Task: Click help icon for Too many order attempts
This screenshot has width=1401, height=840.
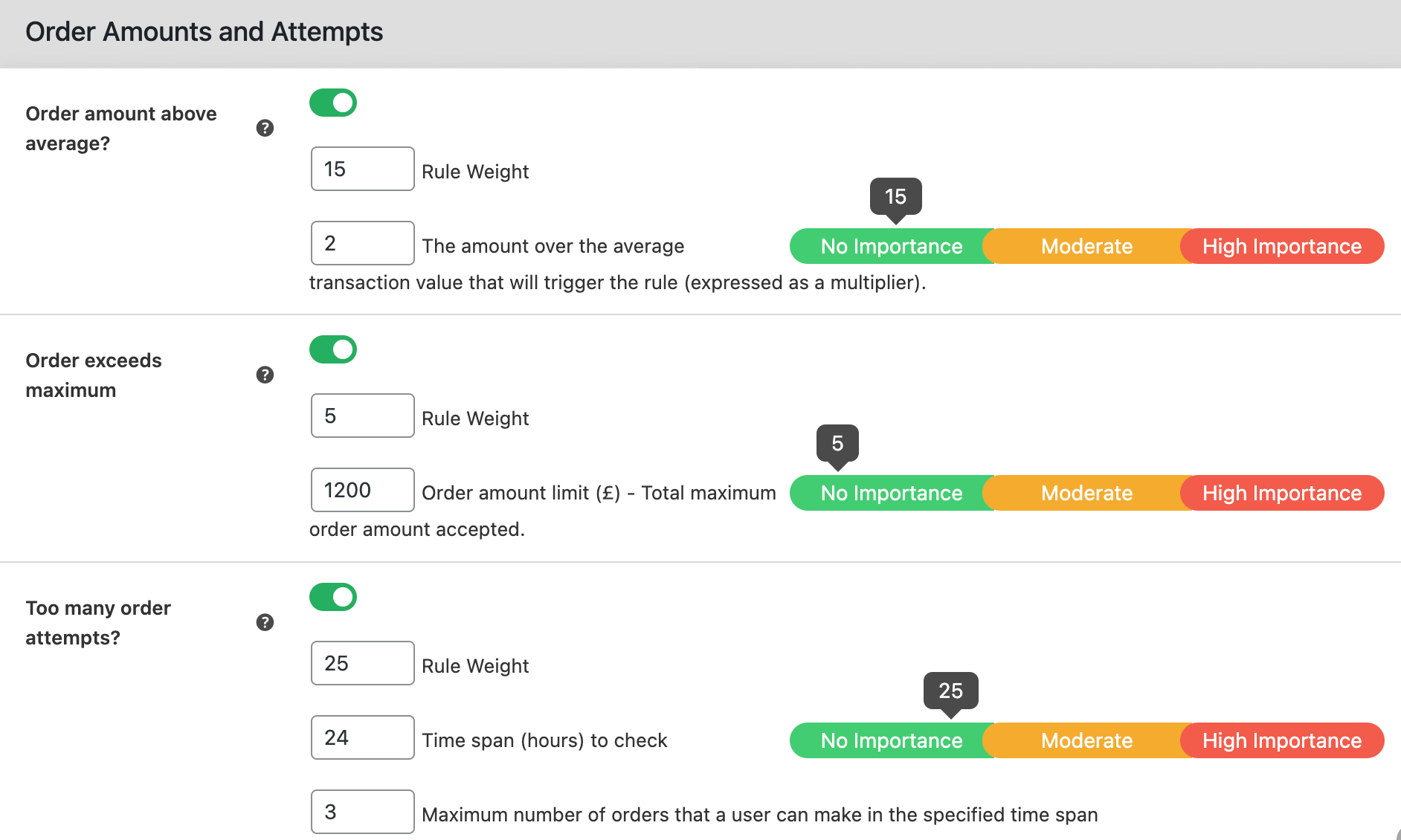Action: (x=265, y=622)
